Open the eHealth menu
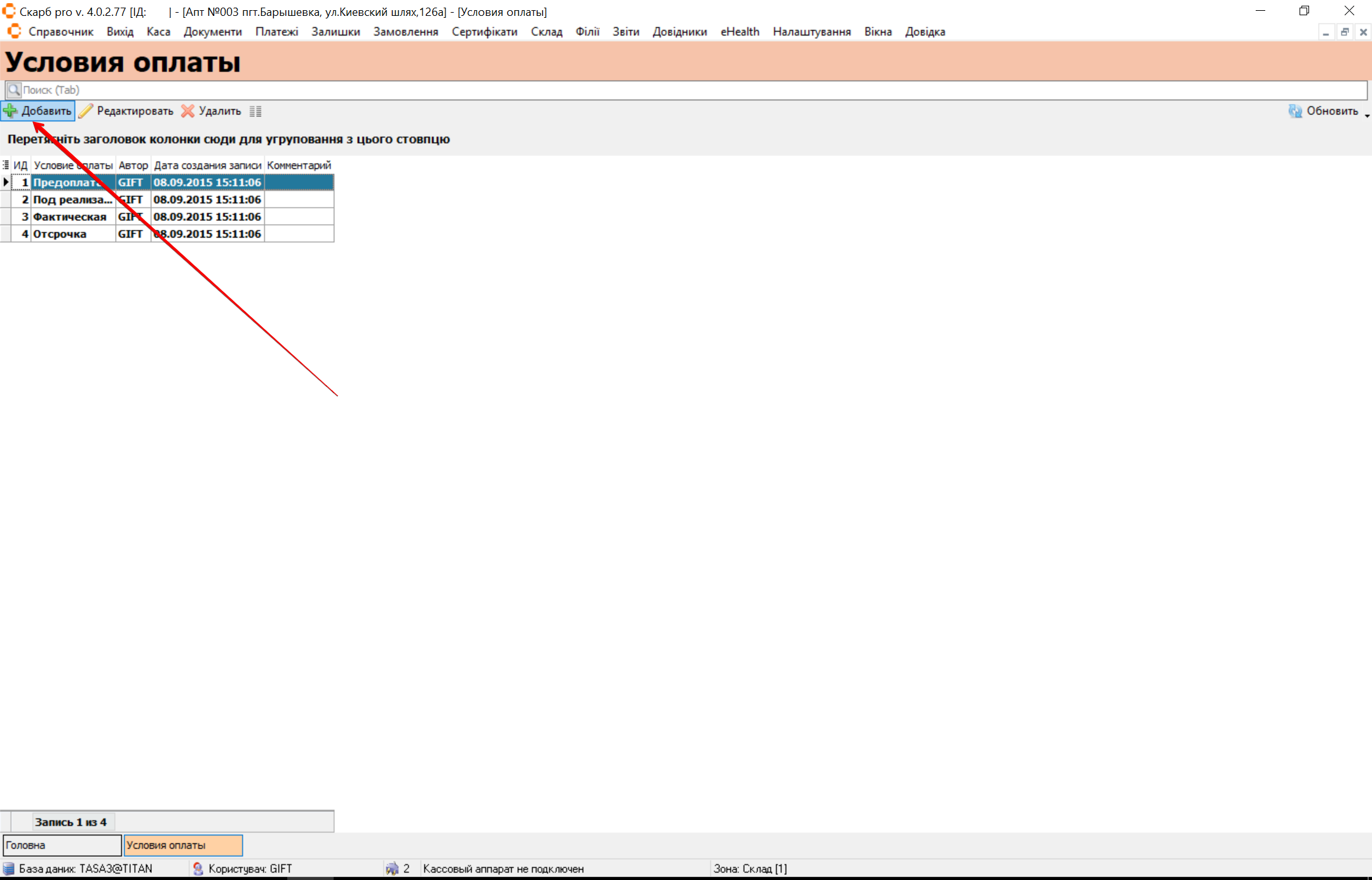1372x880 pixels. click(740, 32)
